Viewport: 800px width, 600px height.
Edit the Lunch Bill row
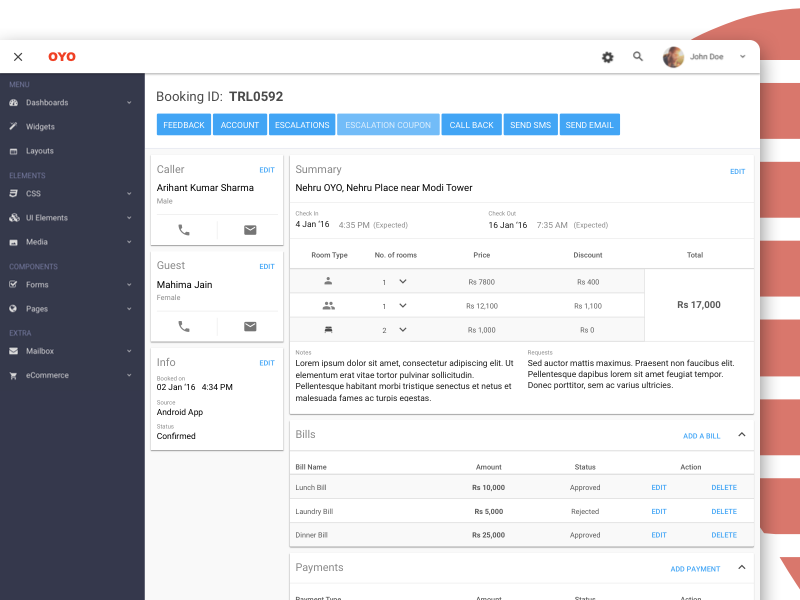click(x=659, y=488)
